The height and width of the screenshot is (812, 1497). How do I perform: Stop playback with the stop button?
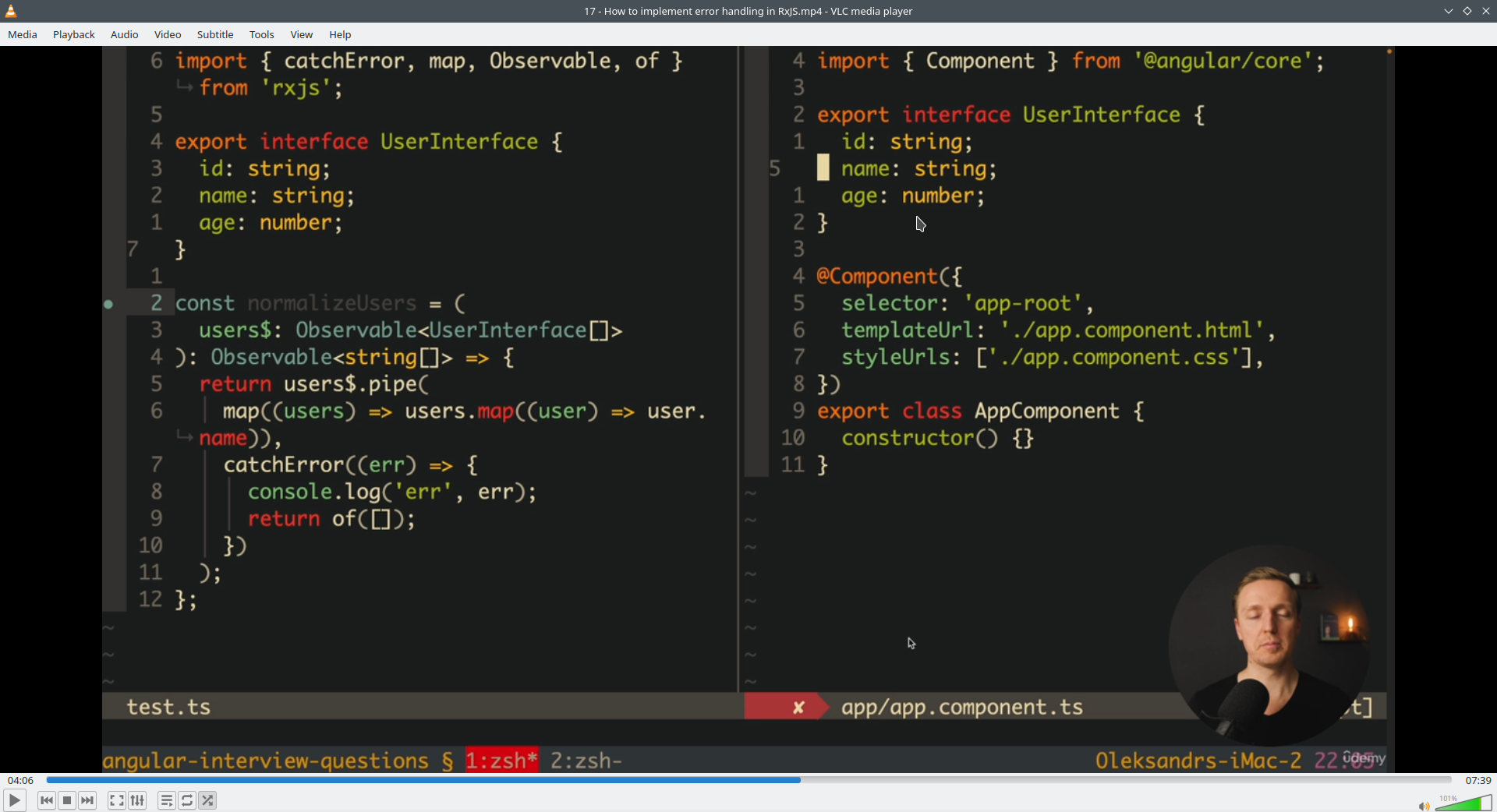tap(67, 800)
